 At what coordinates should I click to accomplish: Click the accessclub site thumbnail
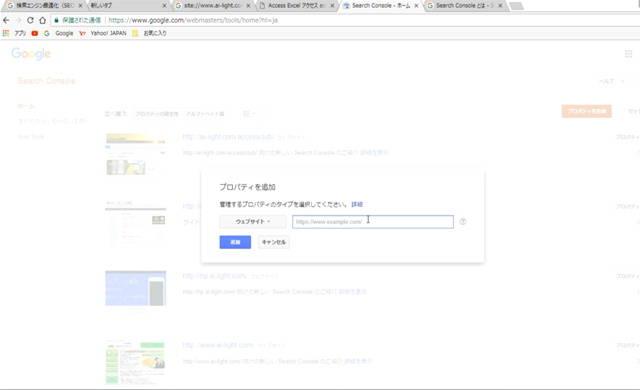click(136, 154)
